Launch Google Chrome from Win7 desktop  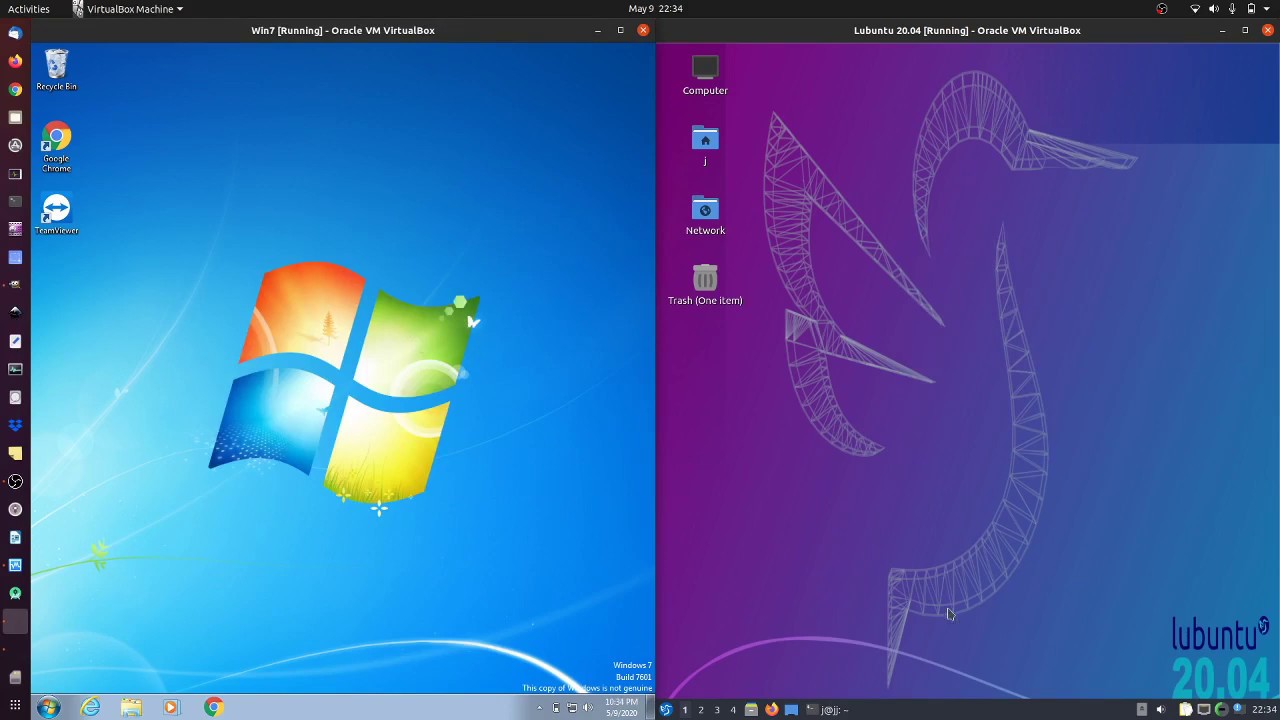pos(56,147)
